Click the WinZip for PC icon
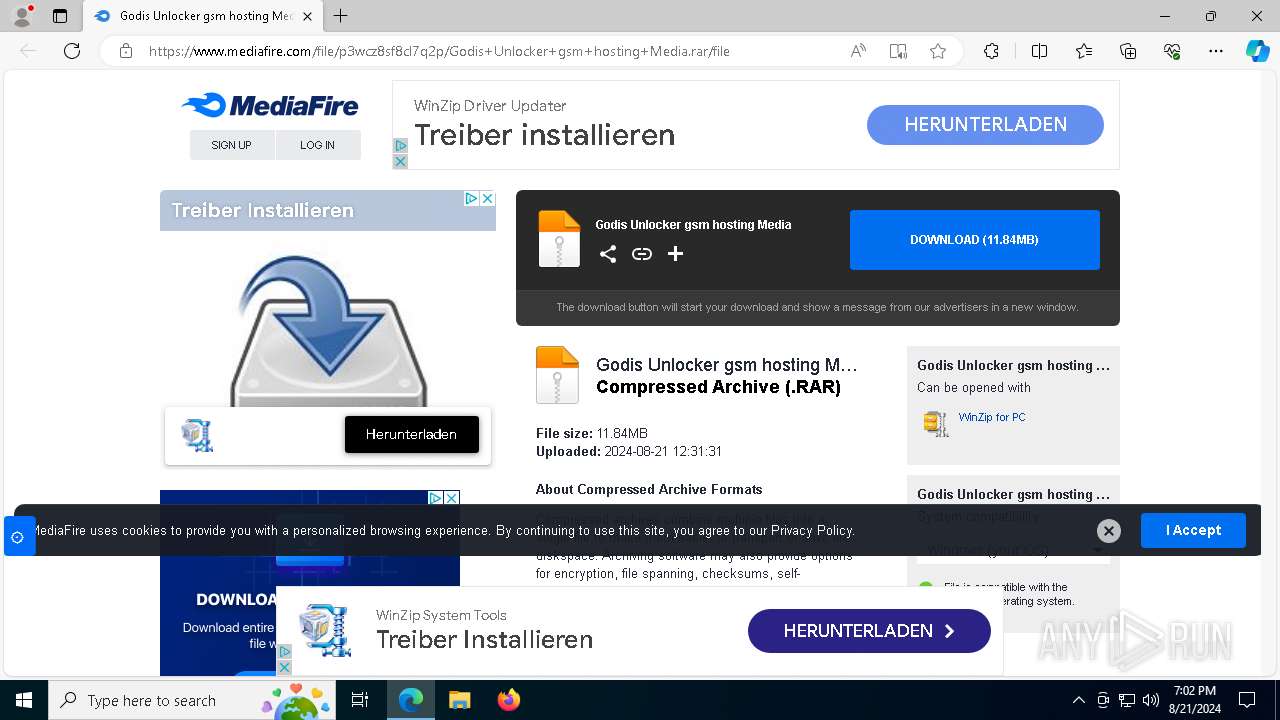 point(936,424)
